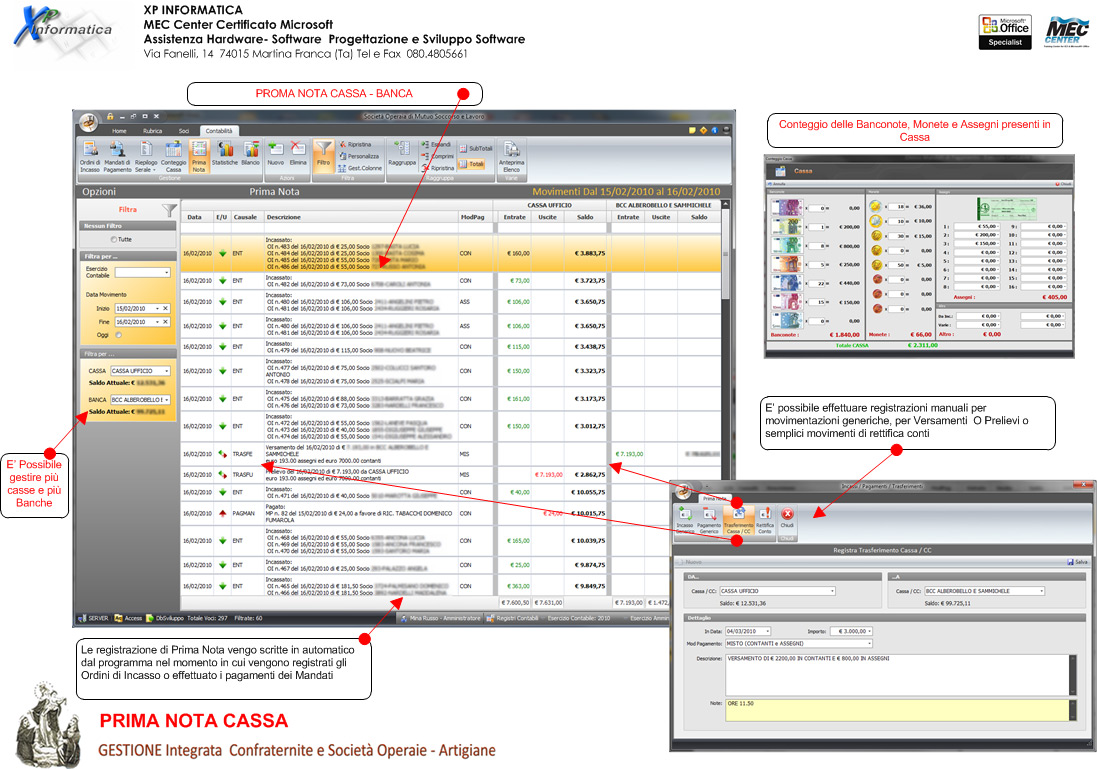The width and height of the screenshot is (1097, 770).
Task: Select the Statistiche ribbon icon
Action: click(x=225, y=154)
